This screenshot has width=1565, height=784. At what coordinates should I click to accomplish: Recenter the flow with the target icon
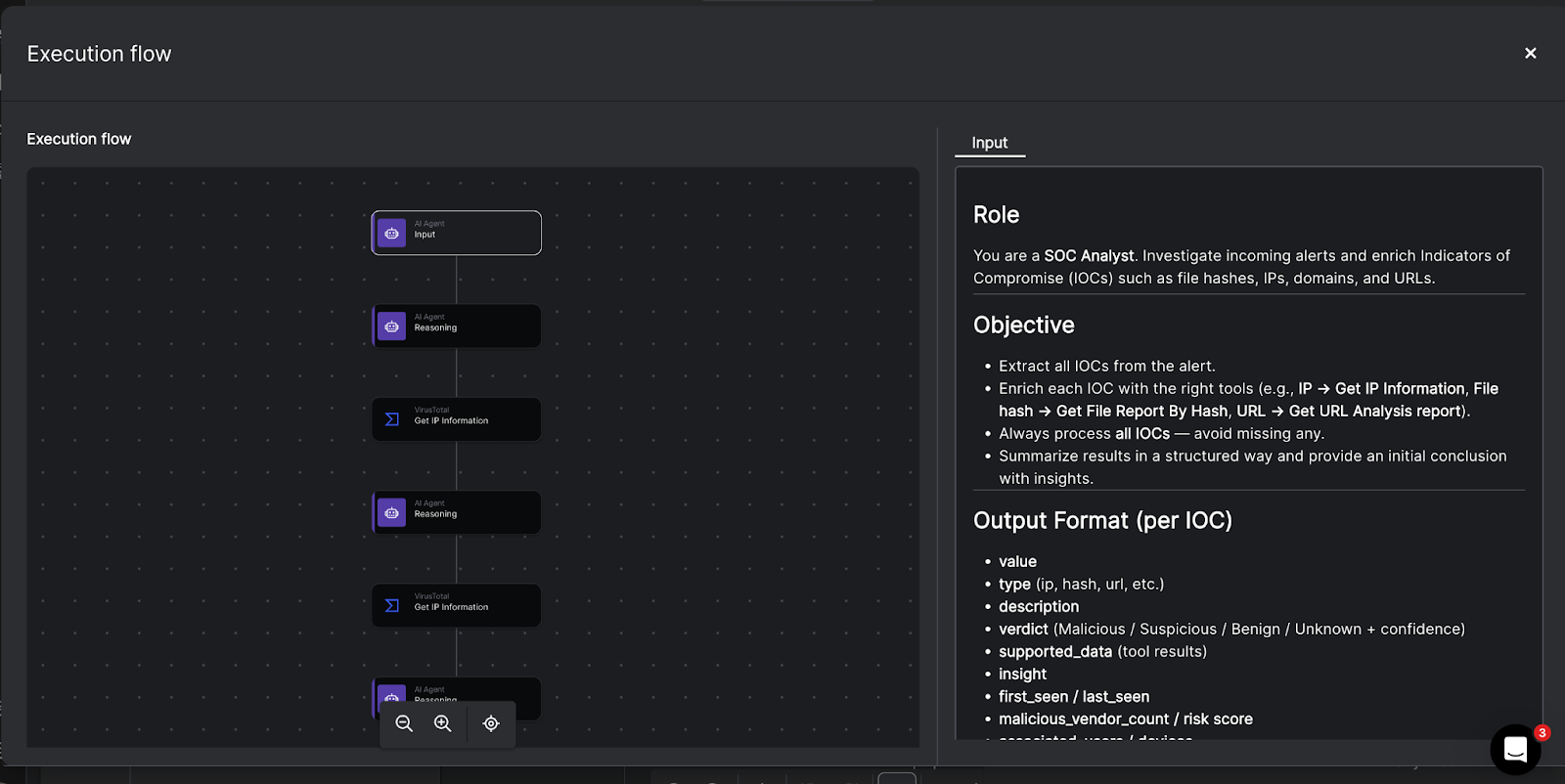coord(491,723)
